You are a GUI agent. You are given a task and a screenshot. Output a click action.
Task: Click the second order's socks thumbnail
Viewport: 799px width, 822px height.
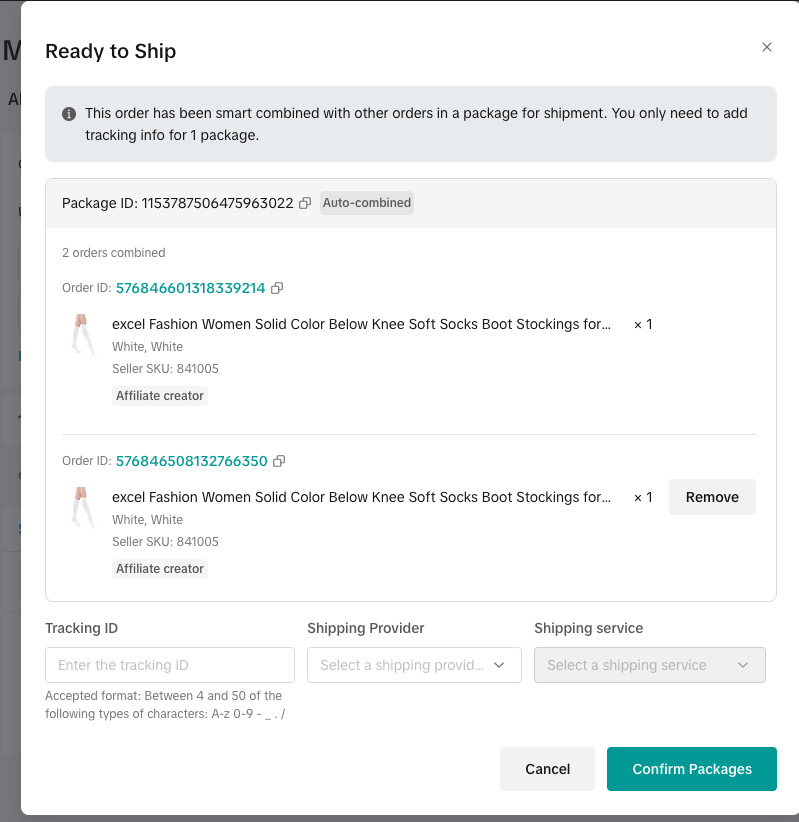(81, 508)
